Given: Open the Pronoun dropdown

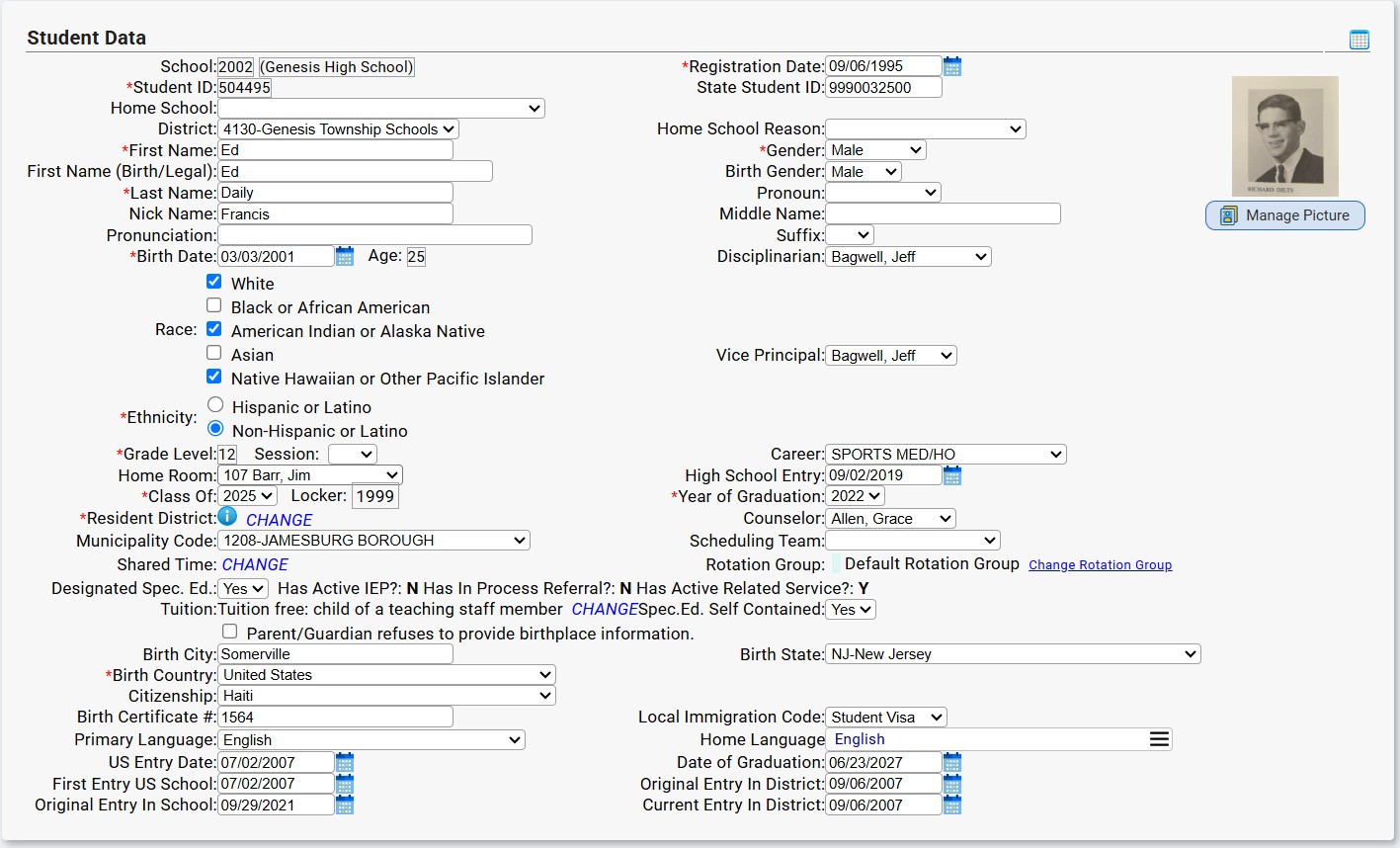Looking at the screenshot, I should (883, 193).
